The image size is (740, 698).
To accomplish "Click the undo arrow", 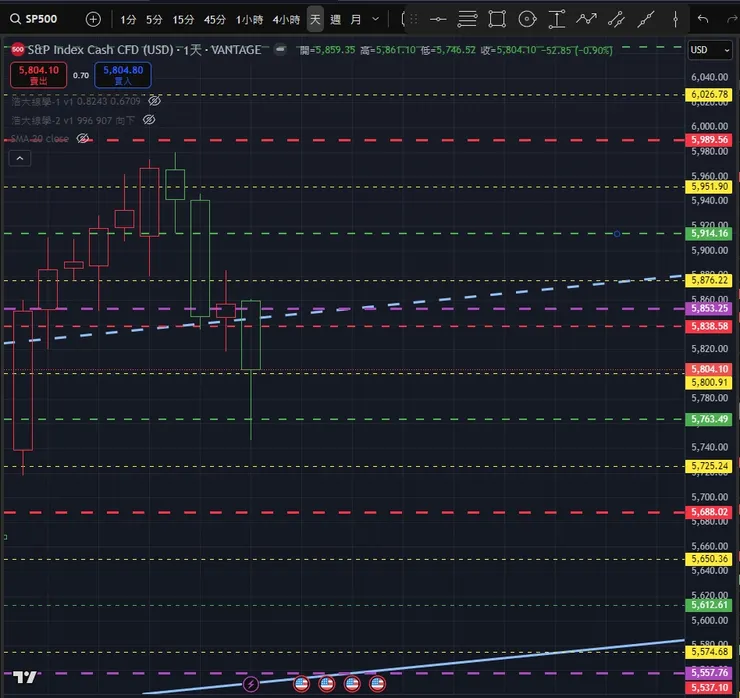I will 703,19.
